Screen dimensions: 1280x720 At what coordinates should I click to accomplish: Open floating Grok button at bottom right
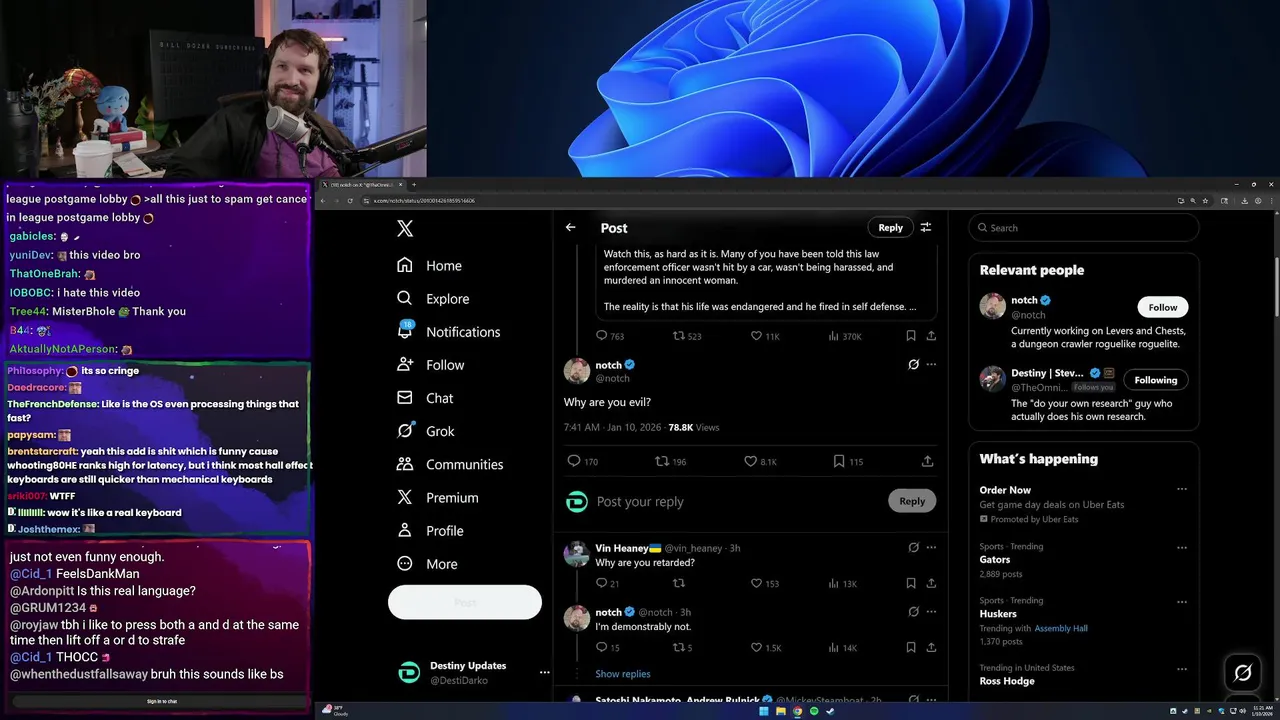[1243, 673]
